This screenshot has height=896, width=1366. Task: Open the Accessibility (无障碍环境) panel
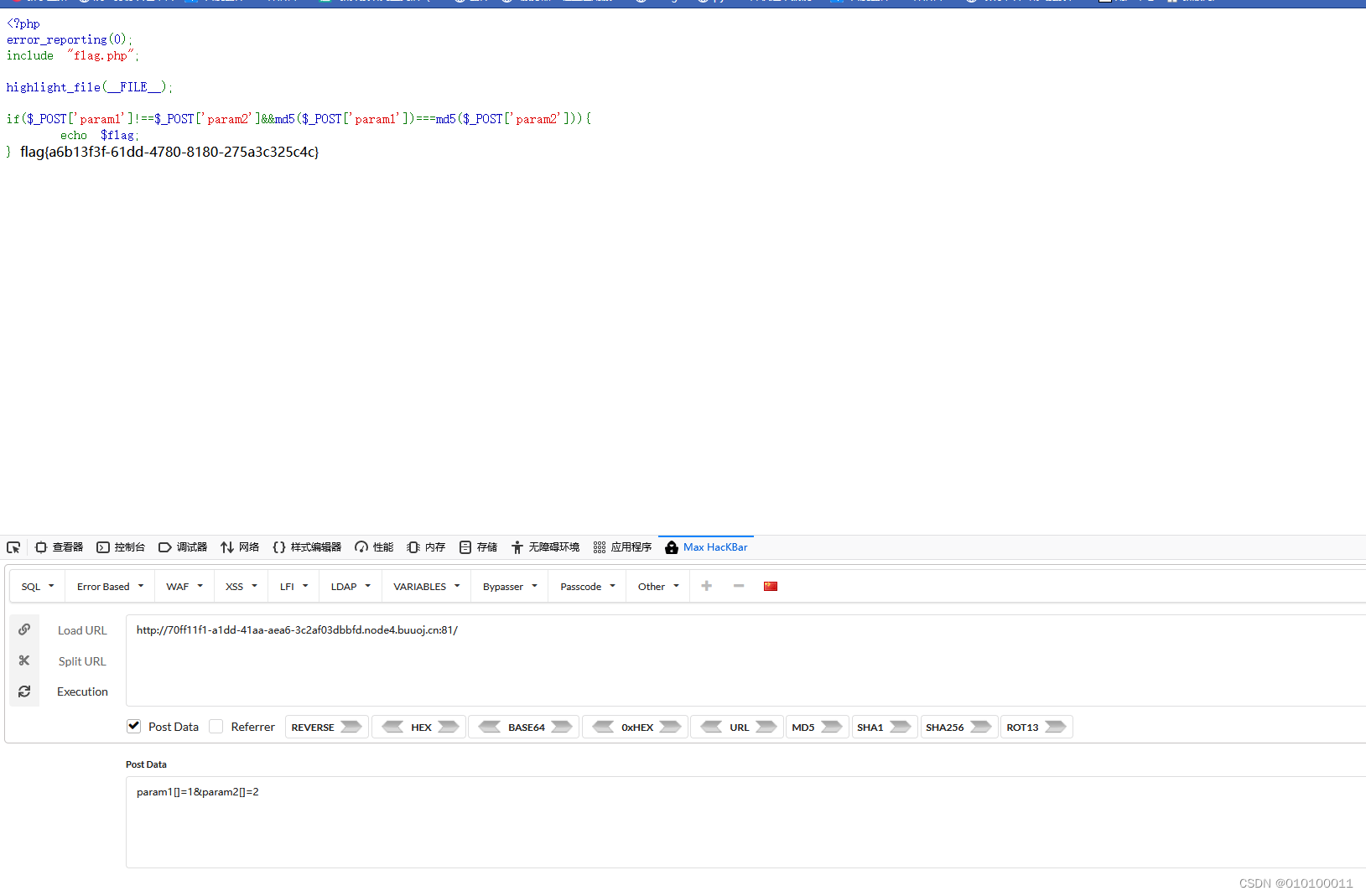[x=545, y=547]
